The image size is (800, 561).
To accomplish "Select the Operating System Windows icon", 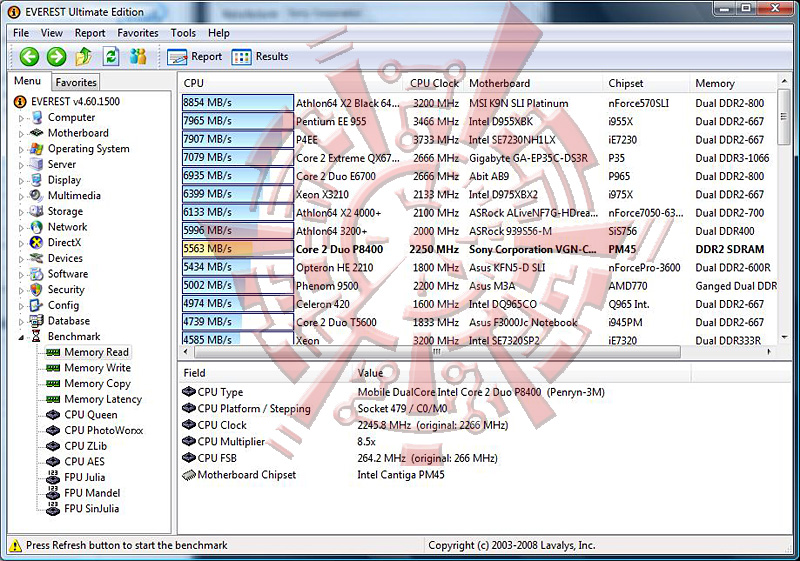I will click(36, 148).
